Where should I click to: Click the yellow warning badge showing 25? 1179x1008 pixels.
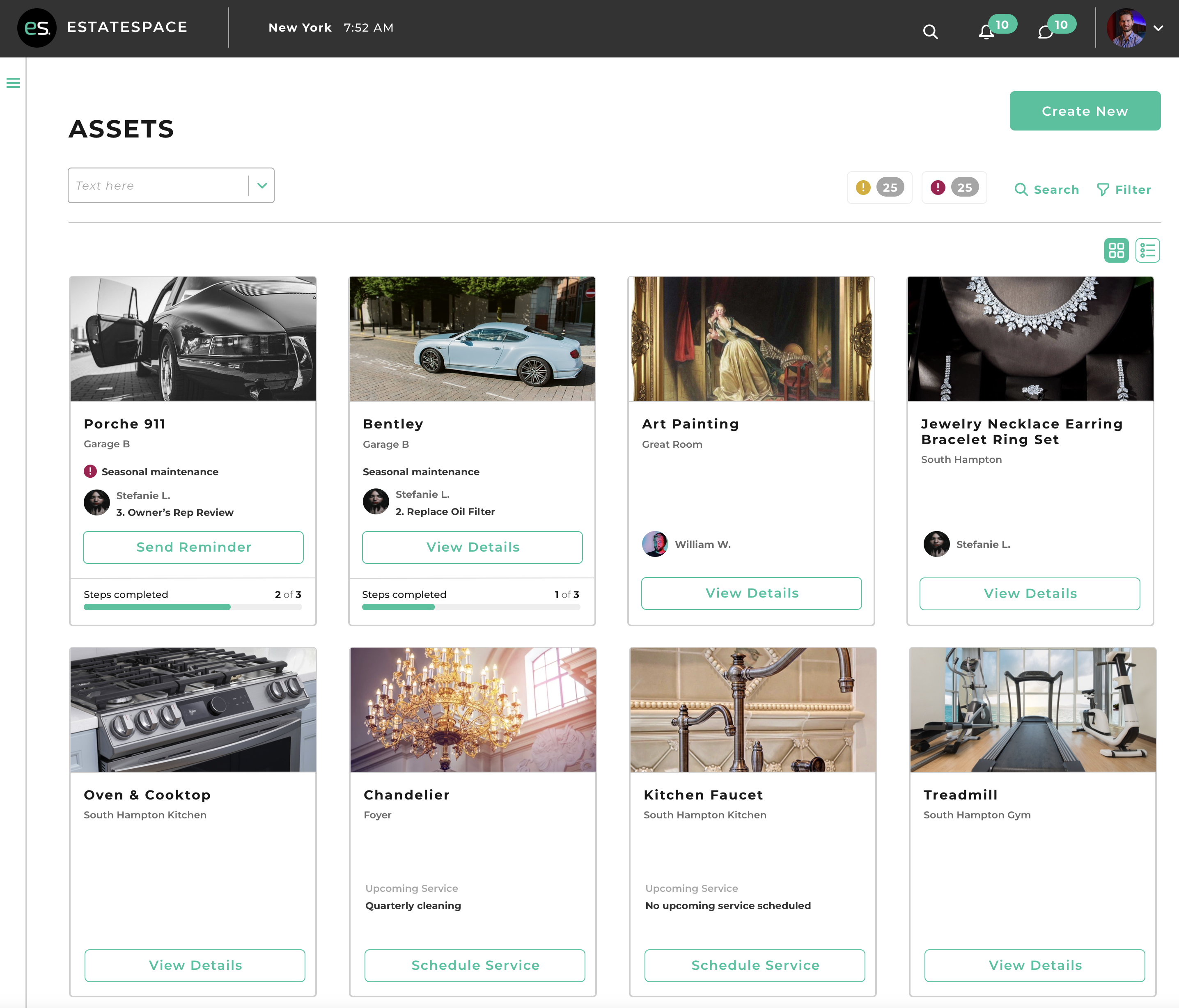(879, 187)
